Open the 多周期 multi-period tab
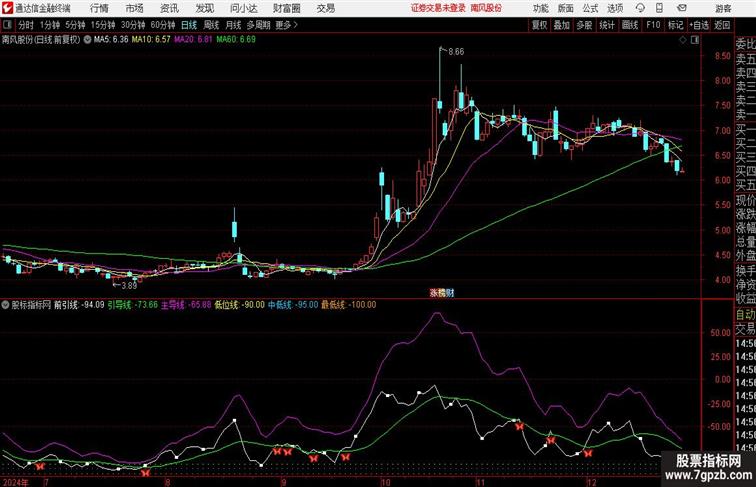Image resolution: width=756 pixels, height=487 pixels. tap(258, 25)
